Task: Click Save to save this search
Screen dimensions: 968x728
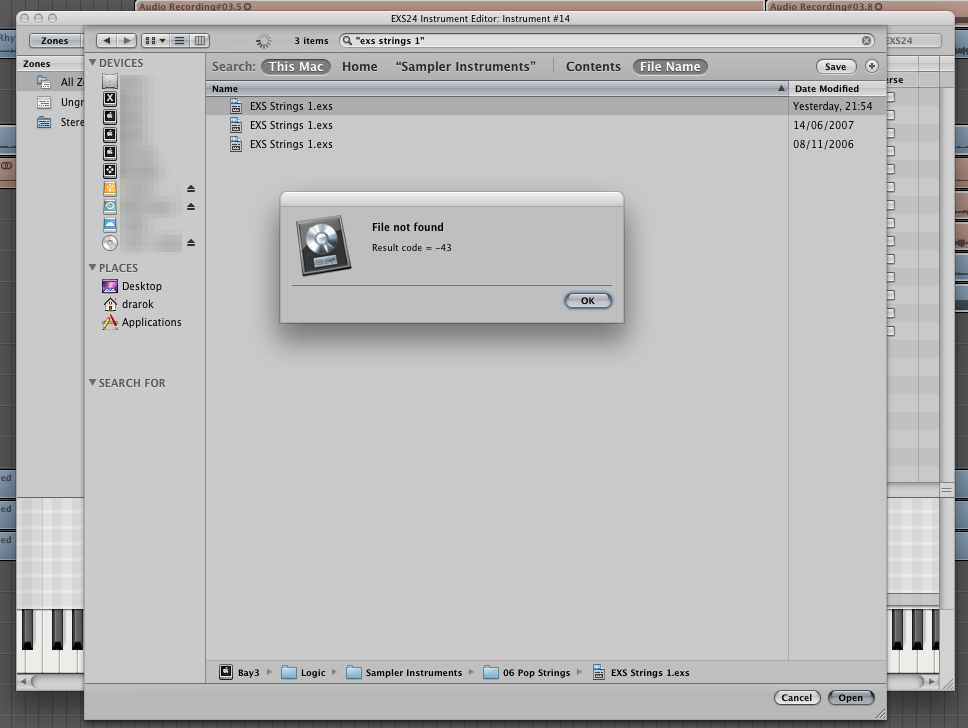Action: point(835,67)
